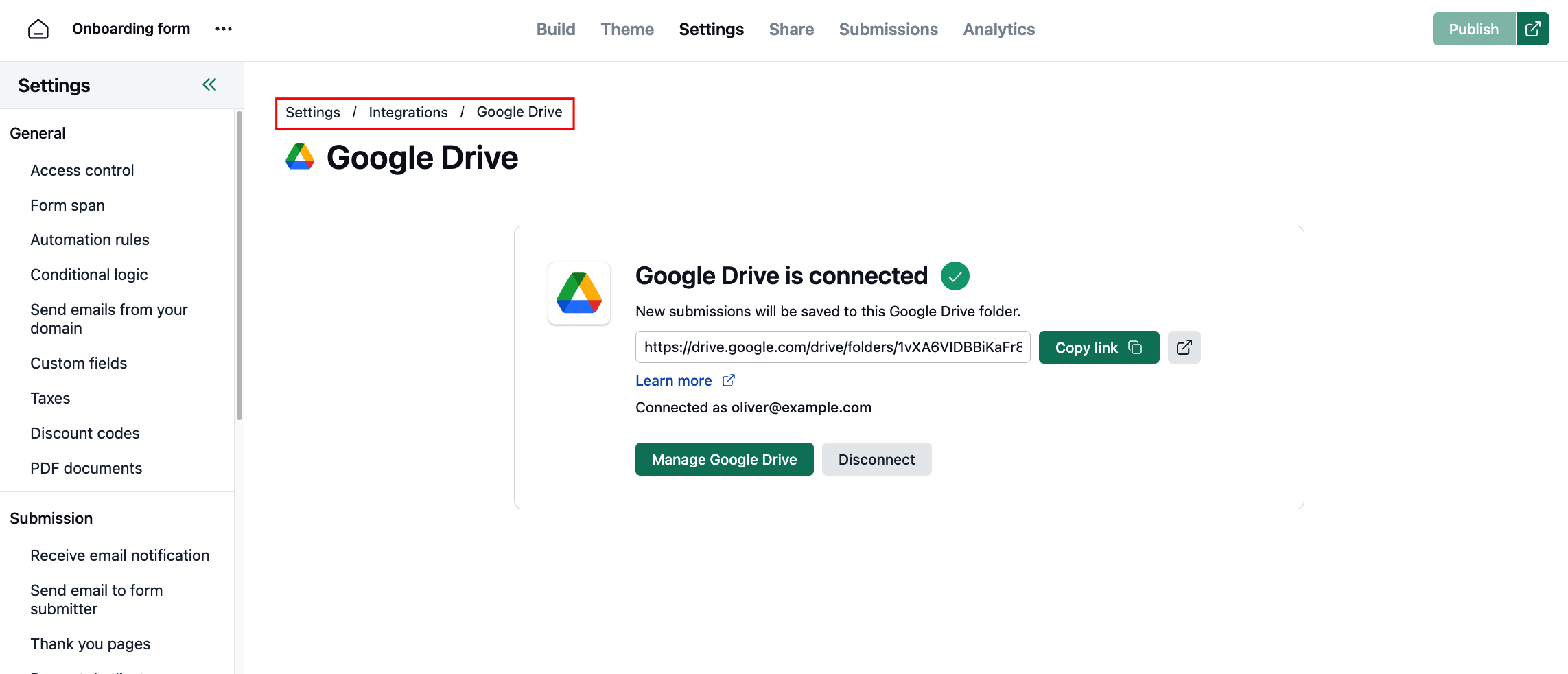
Task: Click the Onboarding form title
Action: click(131, 29)
